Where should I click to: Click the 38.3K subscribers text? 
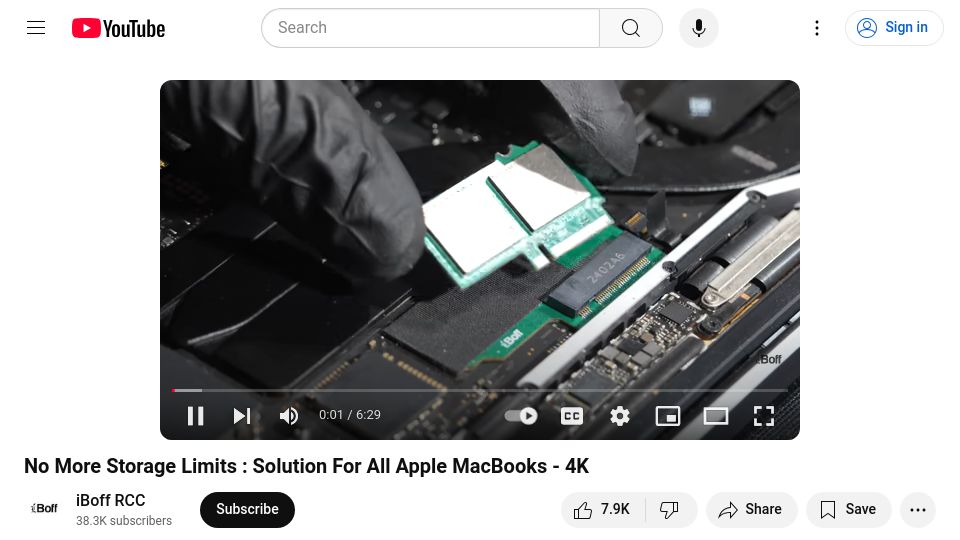(124, 521)
